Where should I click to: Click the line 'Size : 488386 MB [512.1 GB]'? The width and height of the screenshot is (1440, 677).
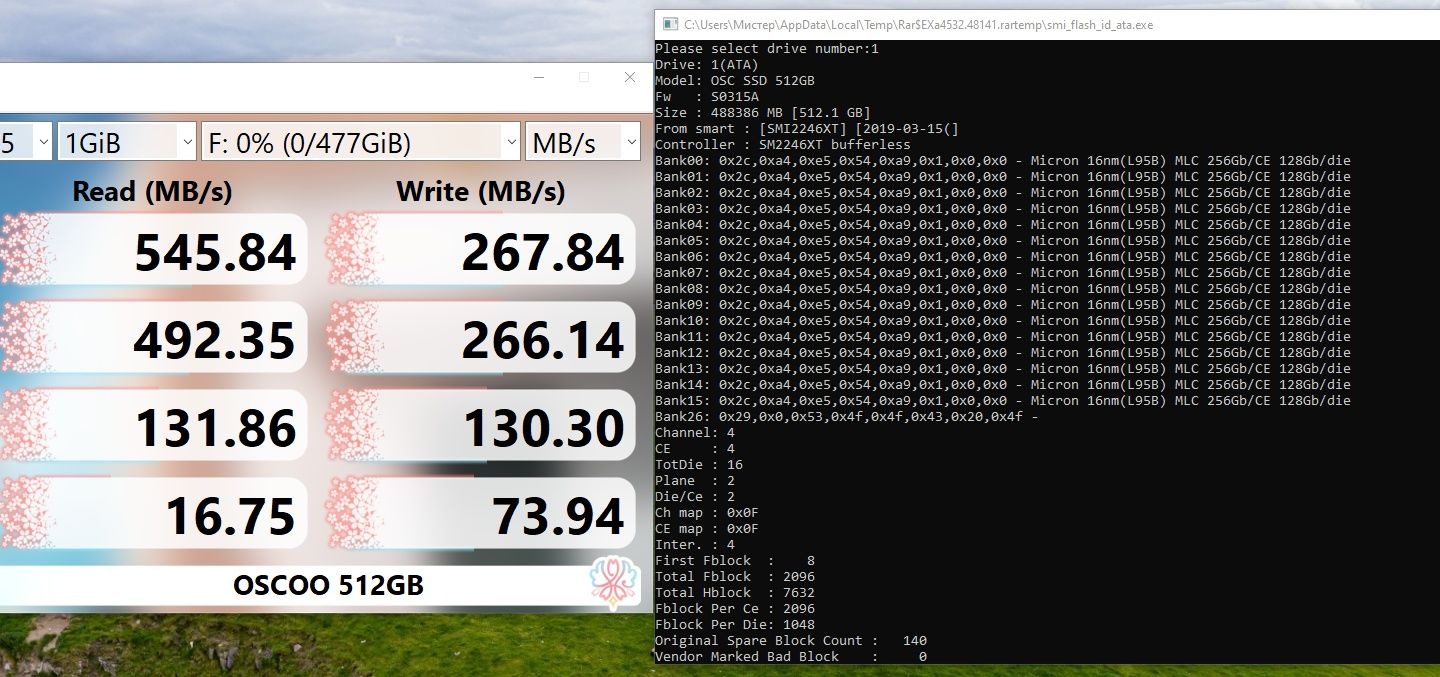point(763,112)
